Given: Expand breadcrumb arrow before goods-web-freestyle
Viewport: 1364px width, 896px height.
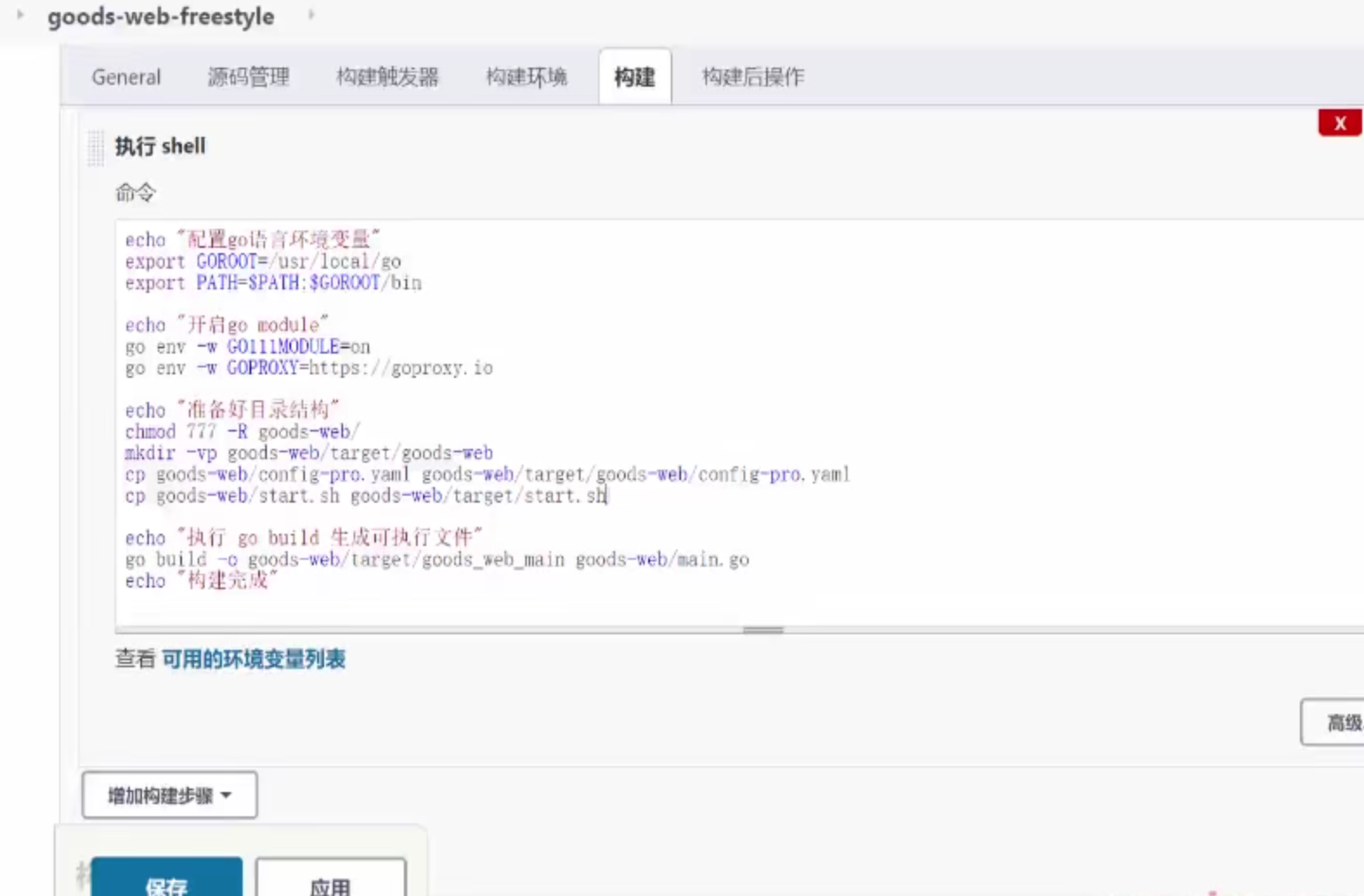Looking at the screenshot, I should pyautogui.click(x=20, y=15).
